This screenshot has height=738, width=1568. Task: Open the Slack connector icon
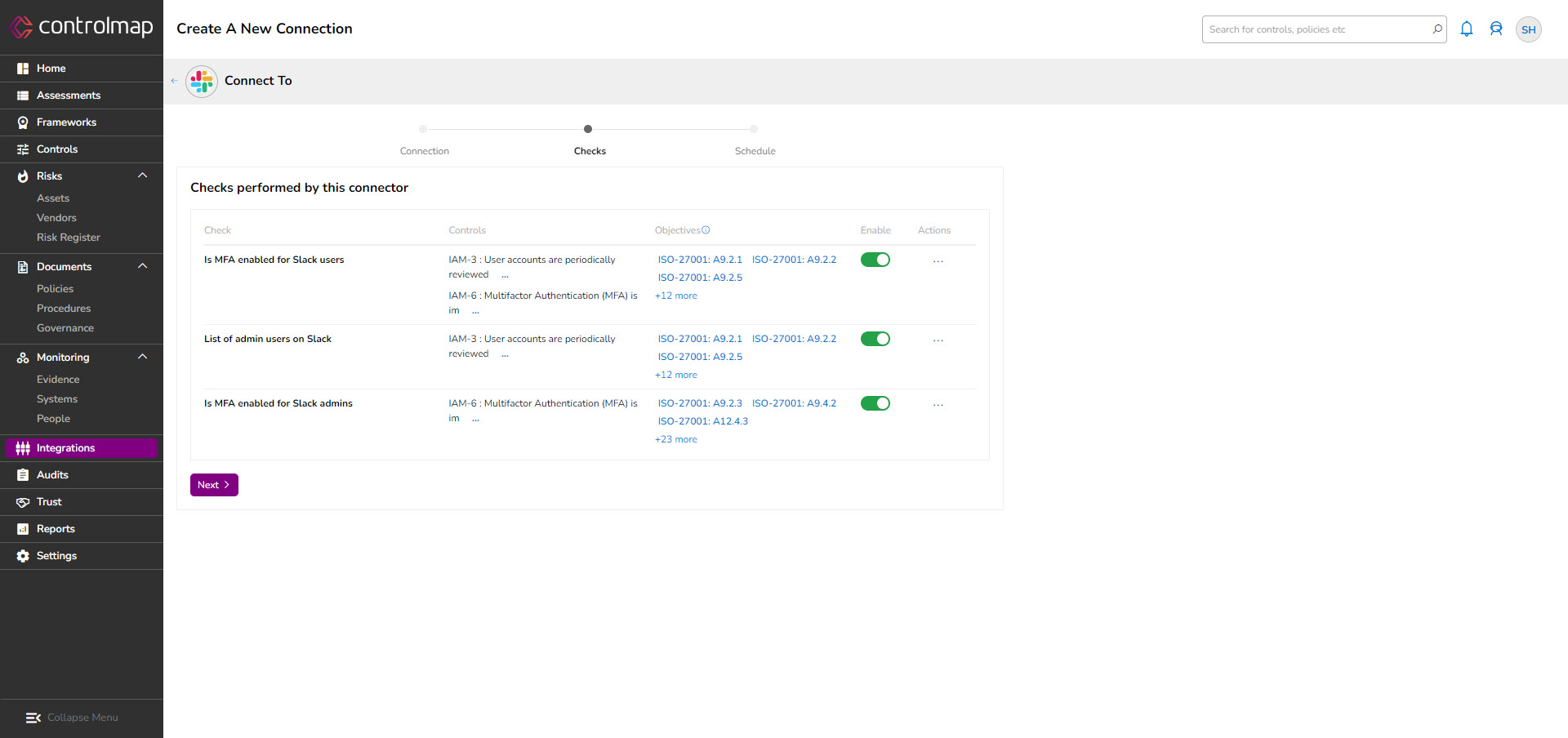[x=201, y=81]
